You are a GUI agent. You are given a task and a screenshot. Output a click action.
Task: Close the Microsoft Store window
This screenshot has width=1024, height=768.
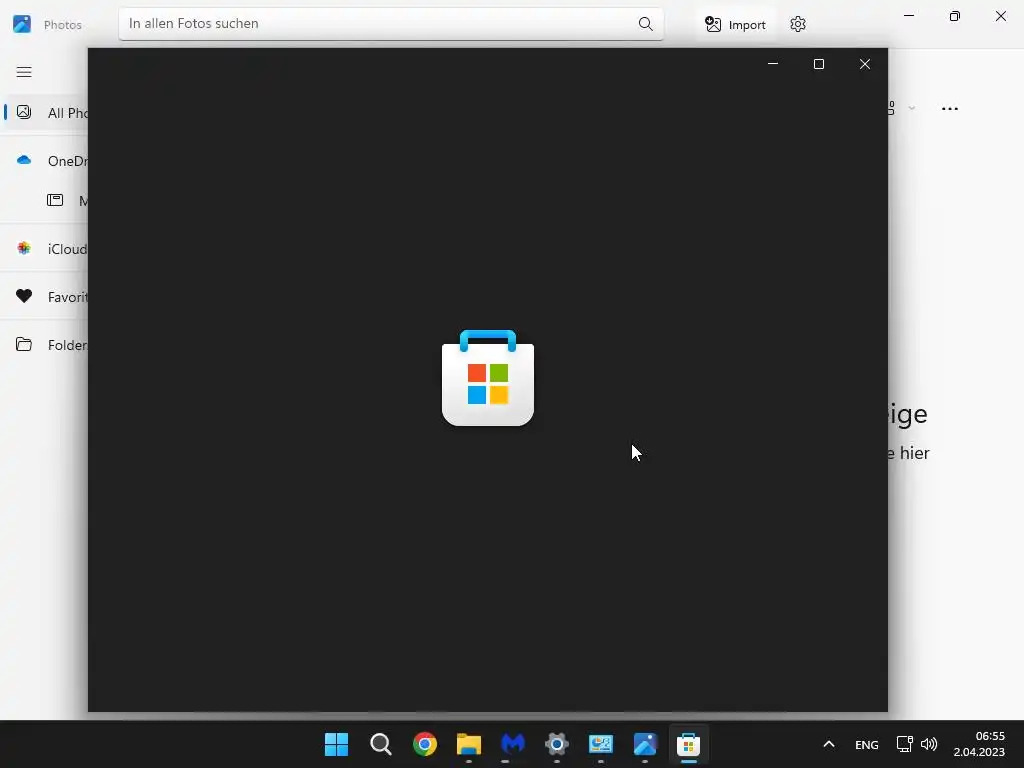865,64
